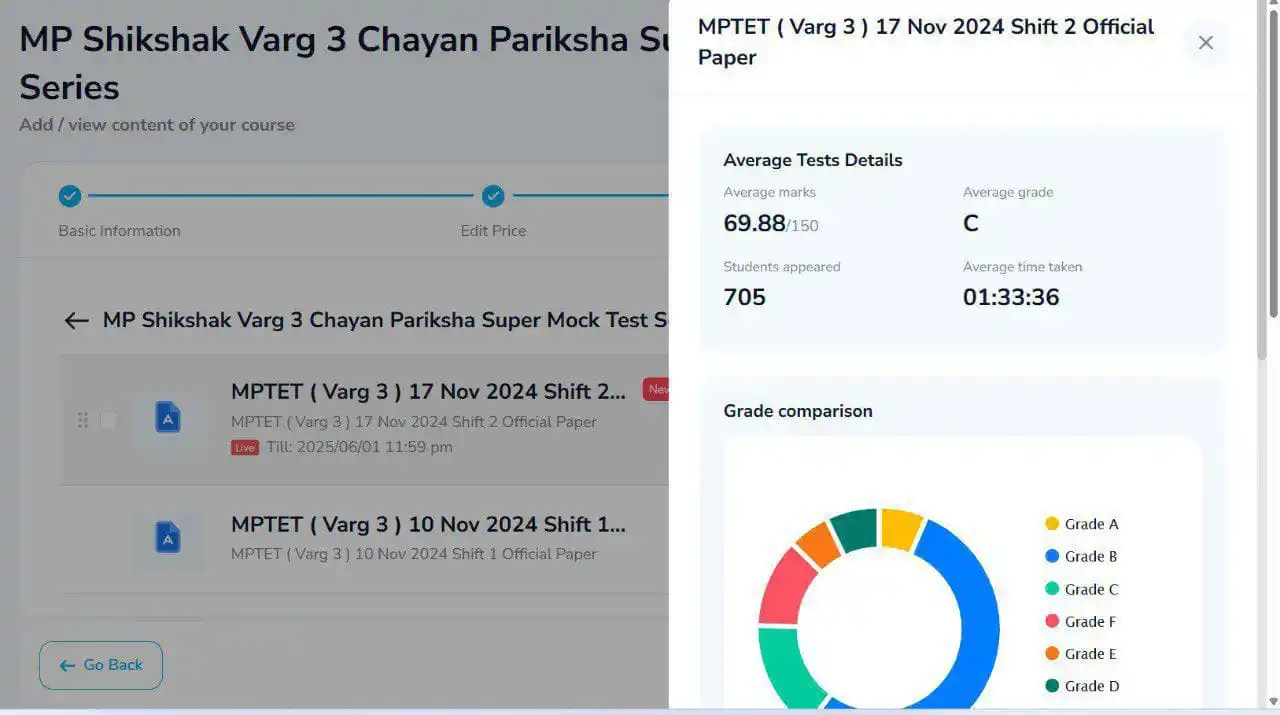Click the "Average Tests Details" heading
Viewport: 1280px width, 715px height.
coord(813,160)
